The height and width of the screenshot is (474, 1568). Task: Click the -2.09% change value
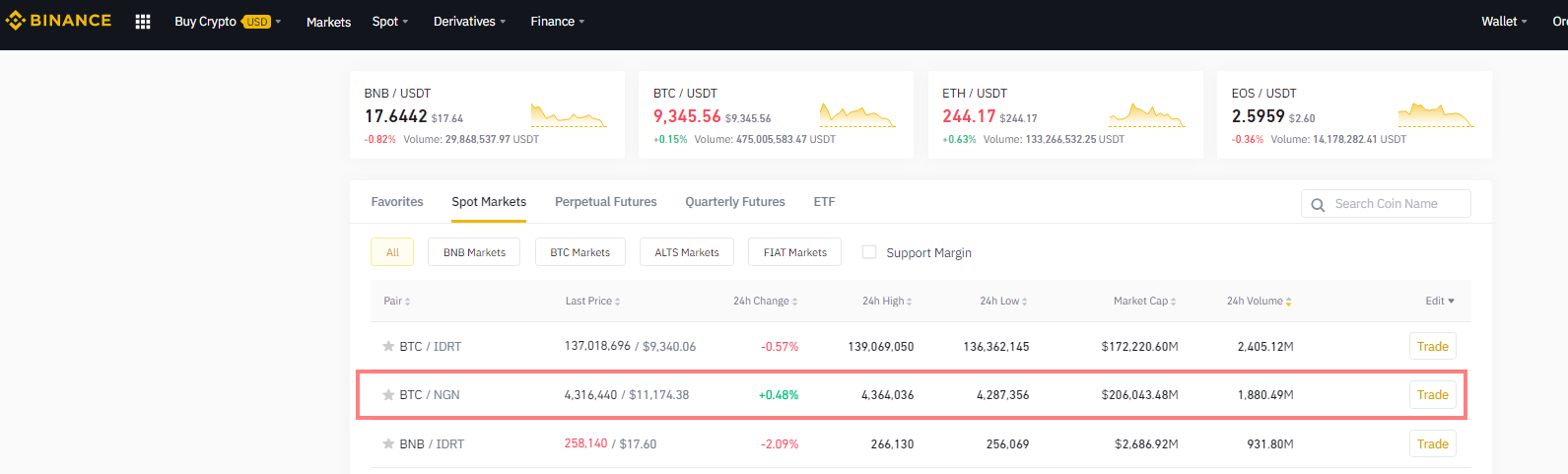[x=780, y=443]
